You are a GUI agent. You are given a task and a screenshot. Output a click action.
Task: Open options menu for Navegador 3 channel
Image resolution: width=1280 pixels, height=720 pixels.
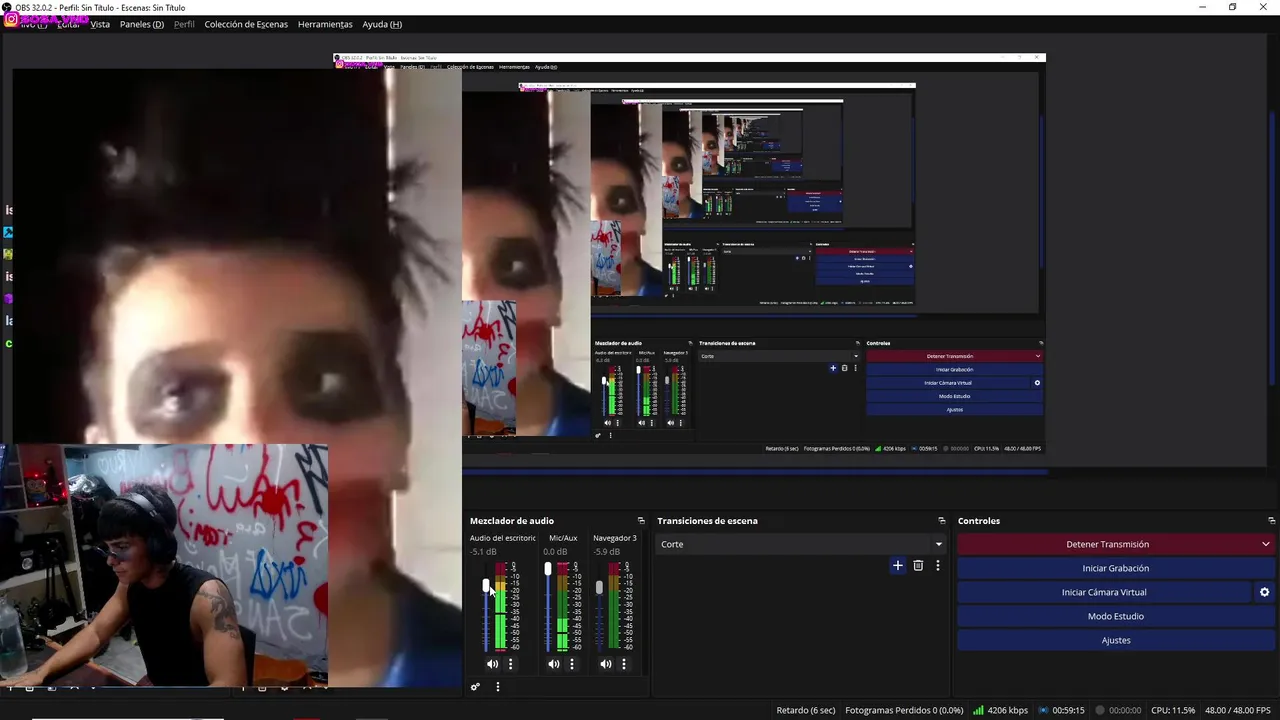click(624, 664)
